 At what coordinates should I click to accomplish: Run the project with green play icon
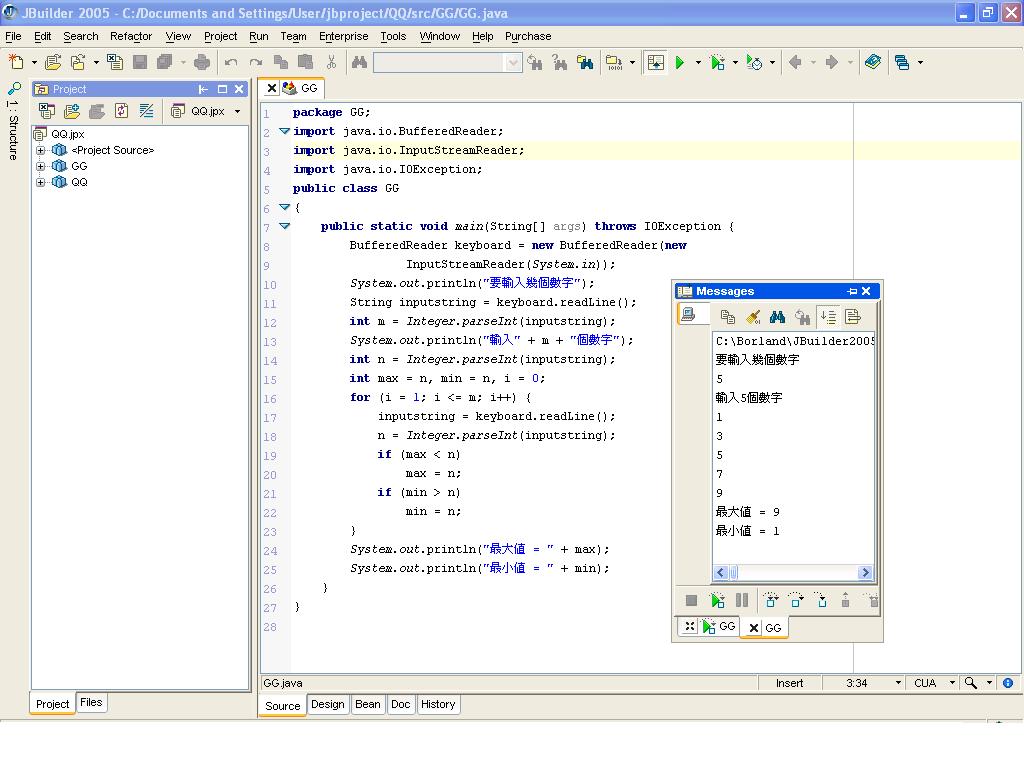(x=680, y=62)
